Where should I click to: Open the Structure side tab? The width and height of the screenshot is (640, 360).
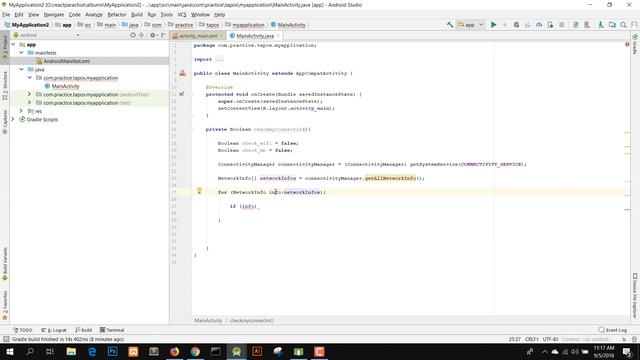5,86
